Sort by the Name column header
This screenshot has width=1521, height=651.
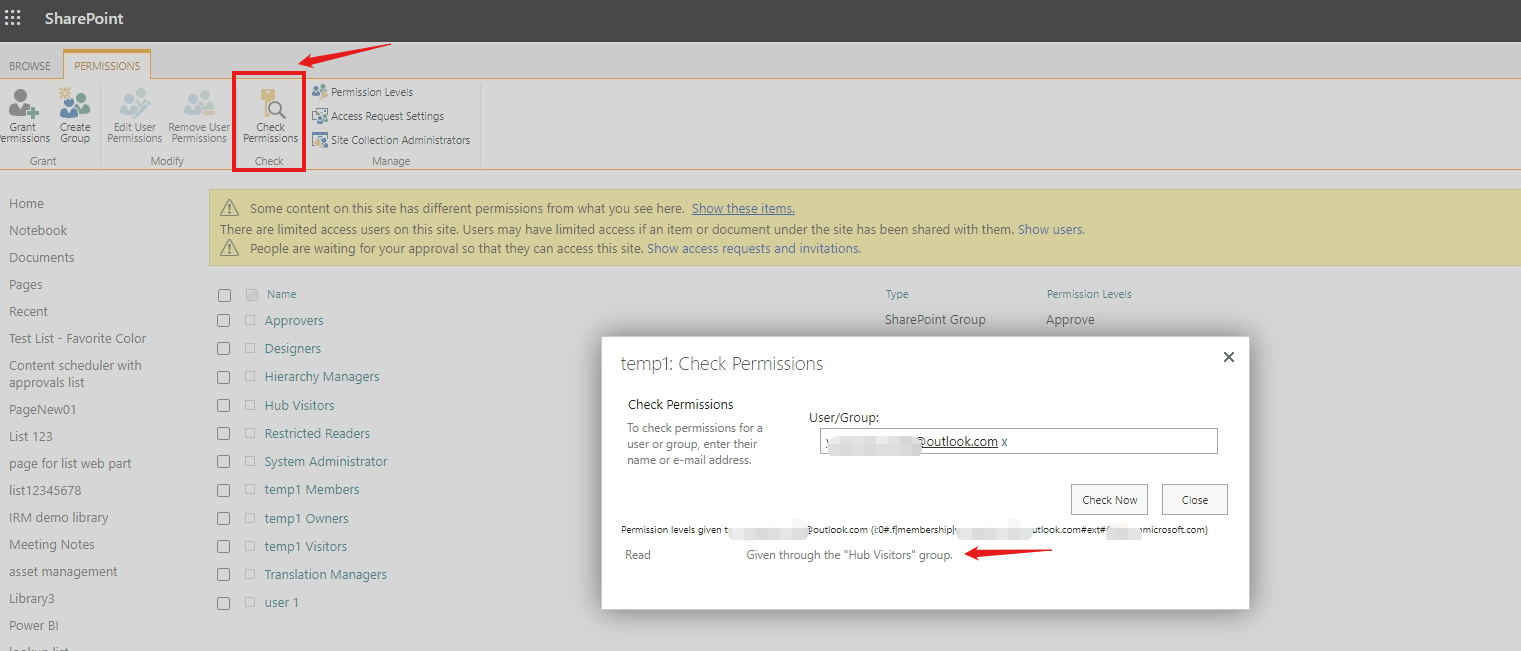click(282, 295)
